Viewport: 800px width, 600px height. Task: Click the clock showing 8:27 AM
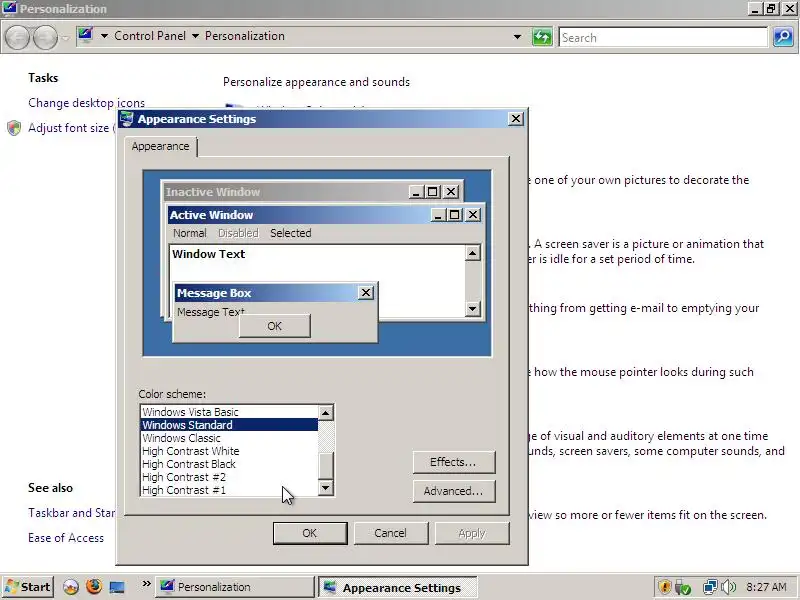[766, 587]
